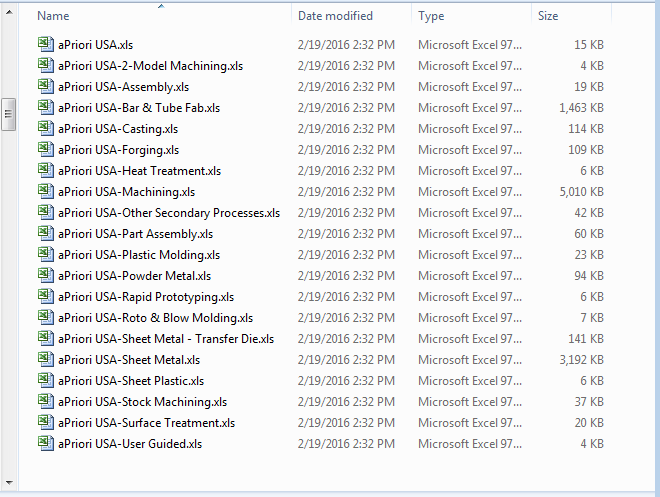Click Excel icon of aPriori USA-2-Model Machining.xls

(46, 65)
